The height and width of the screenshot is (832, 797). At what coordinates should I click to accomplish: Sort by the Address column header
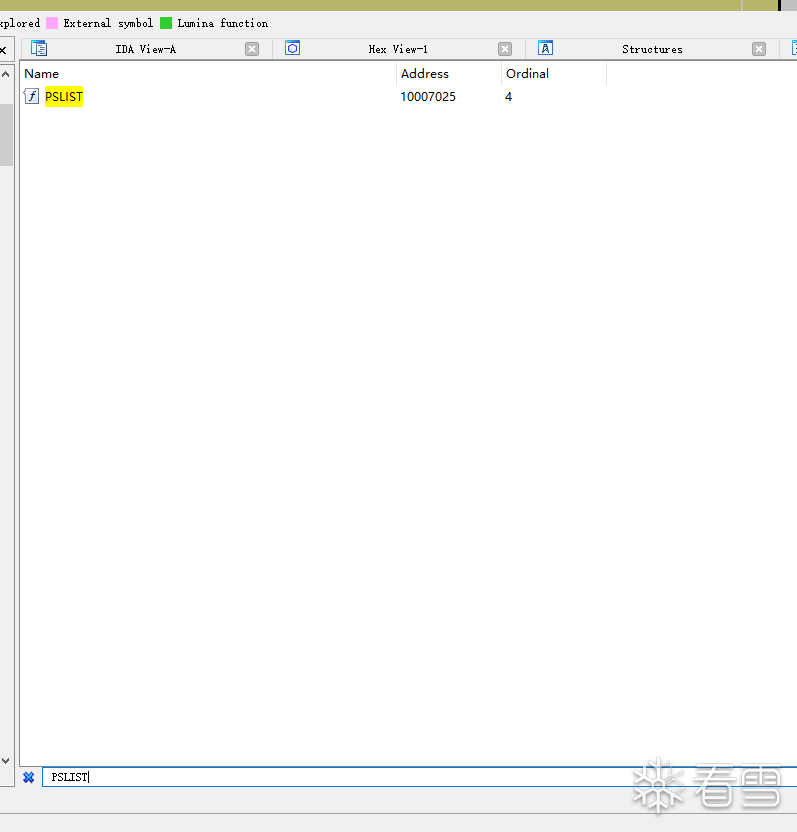click(425, 73)
